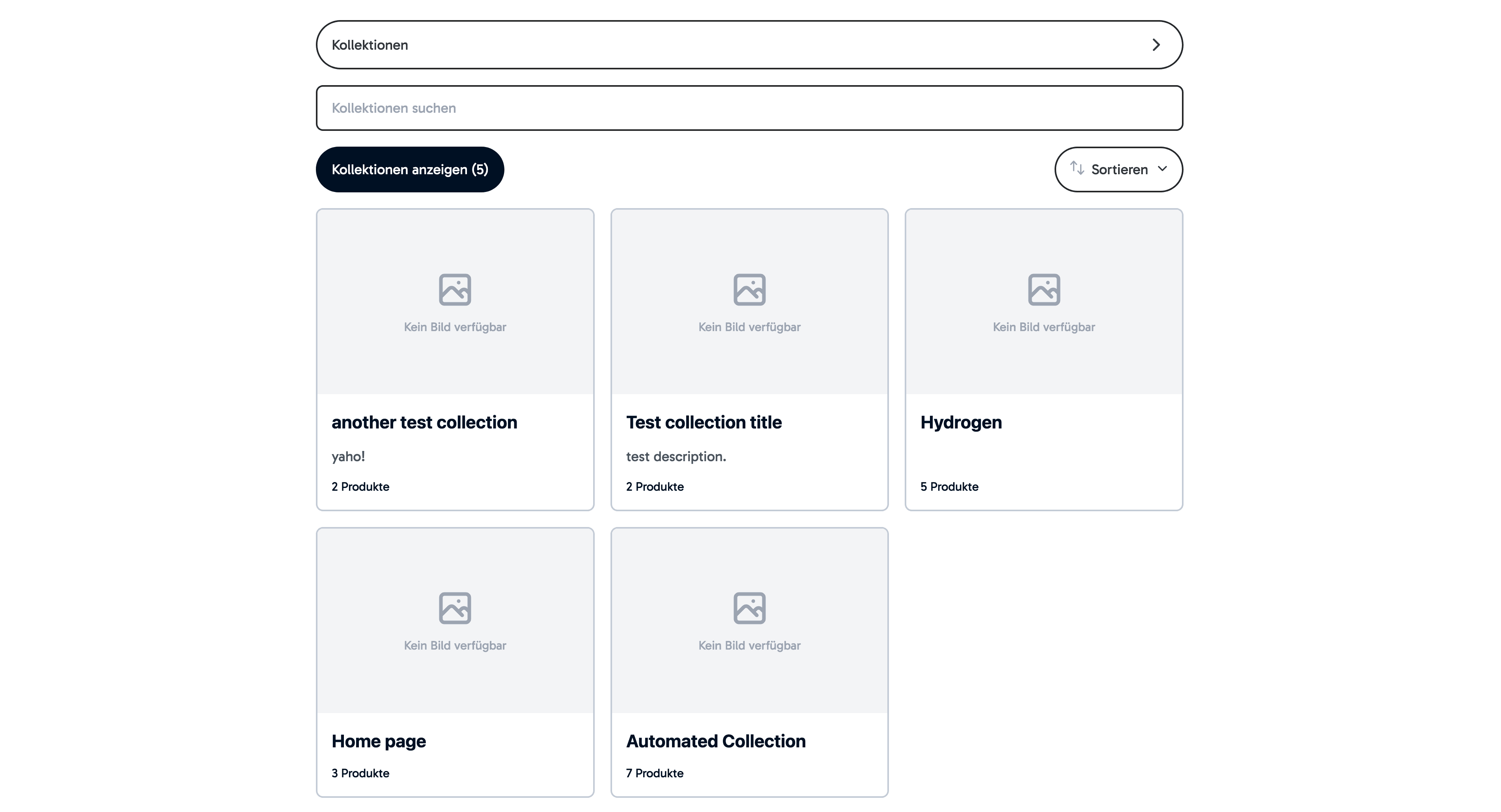This screenshot has height=812, width=1501.
Task: Click the placeholder image icon of Test collection title
Action: [x=749, y=289]
